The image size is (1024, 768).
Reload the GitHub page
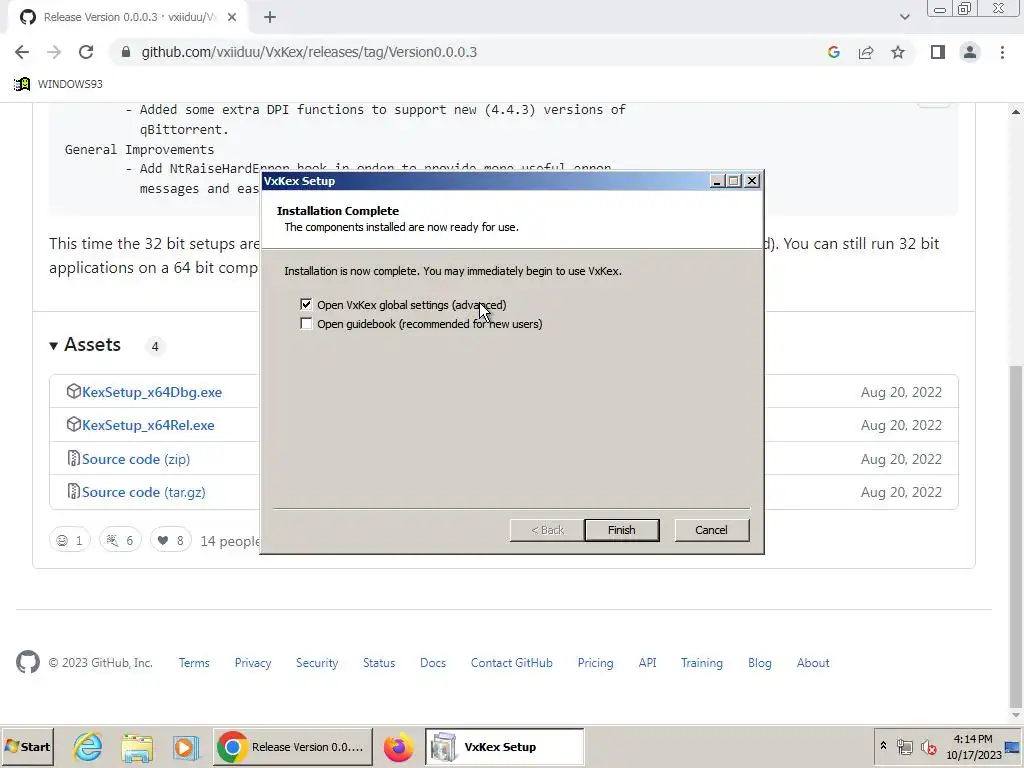(86, 52)
